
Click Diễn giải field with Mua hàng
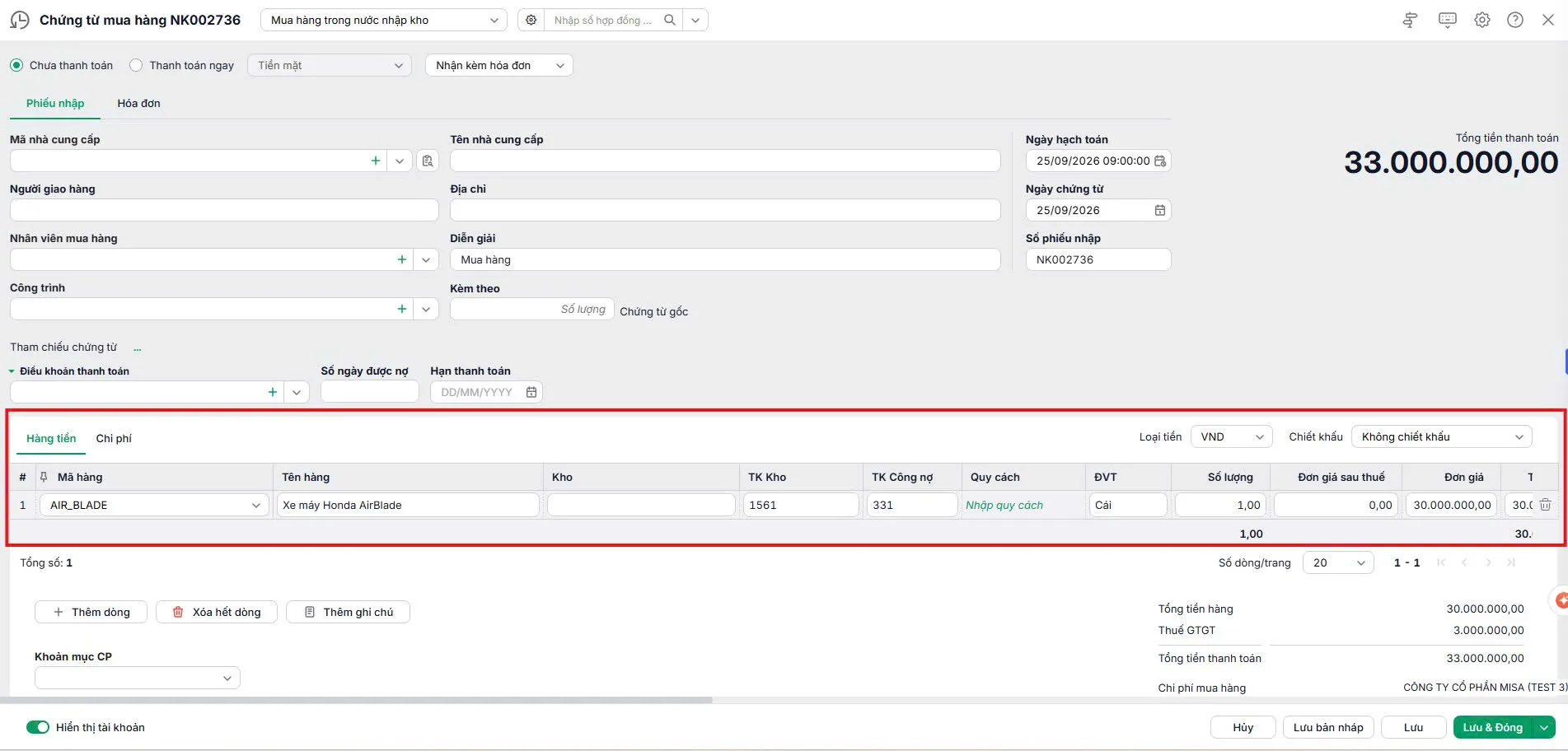tap(725, 259)
